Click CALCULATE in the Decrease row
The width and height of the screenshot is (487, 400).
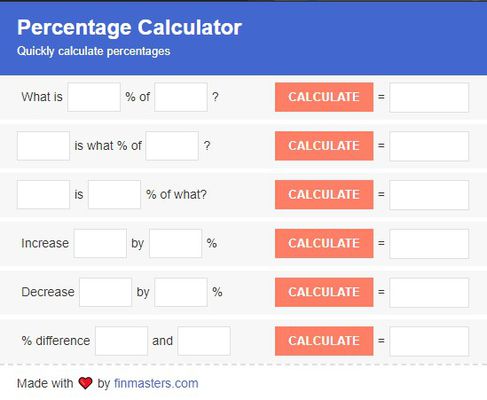tap(324, 292)
